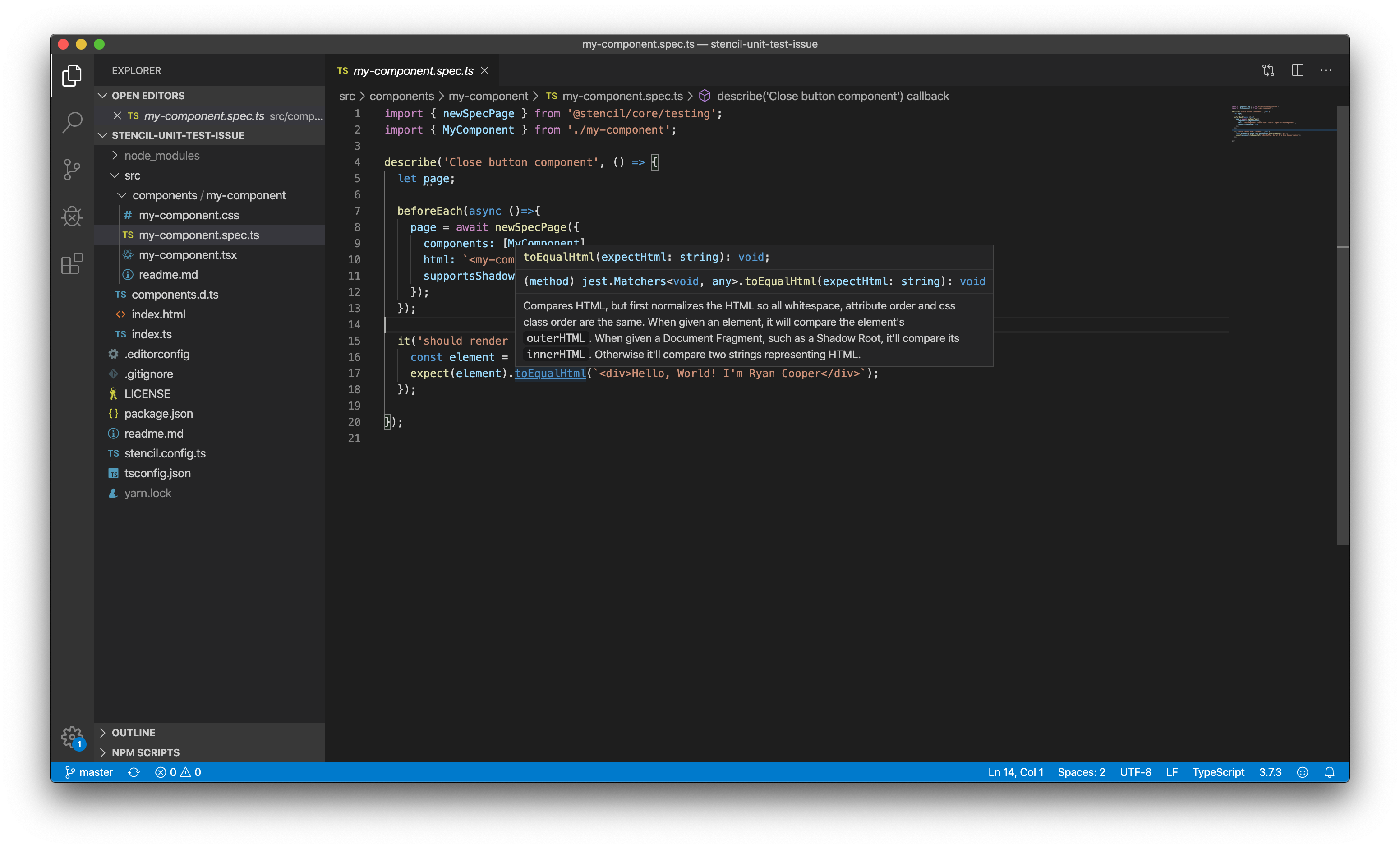This screenshot has width=1400, height=849.
Task: Click the editor vertical scrollbar
Action: click(x=1342, y=398)
